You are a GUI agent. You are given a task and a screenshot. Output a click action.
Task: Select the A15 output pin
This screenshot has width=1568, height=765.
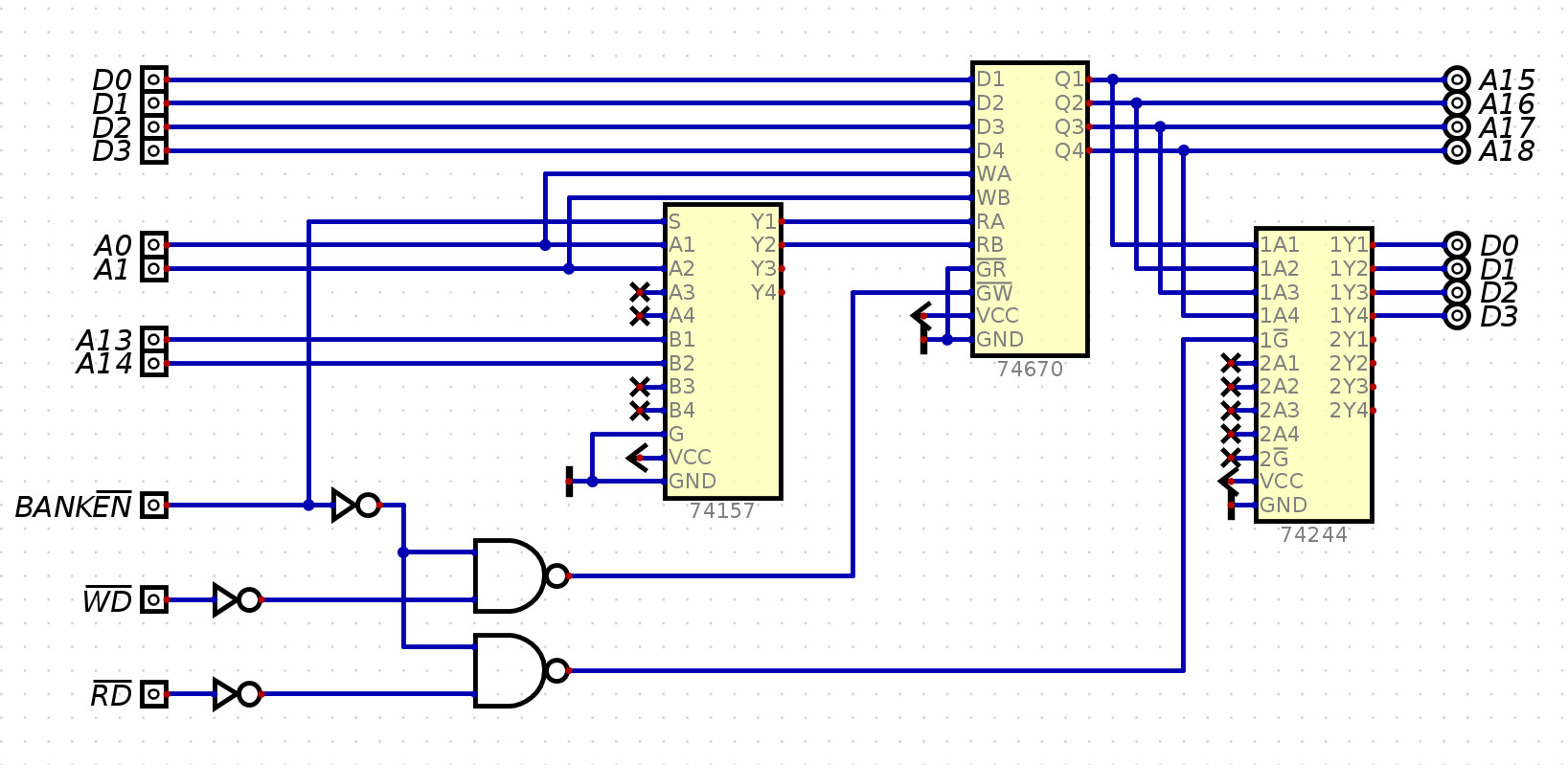(1456, 79)
